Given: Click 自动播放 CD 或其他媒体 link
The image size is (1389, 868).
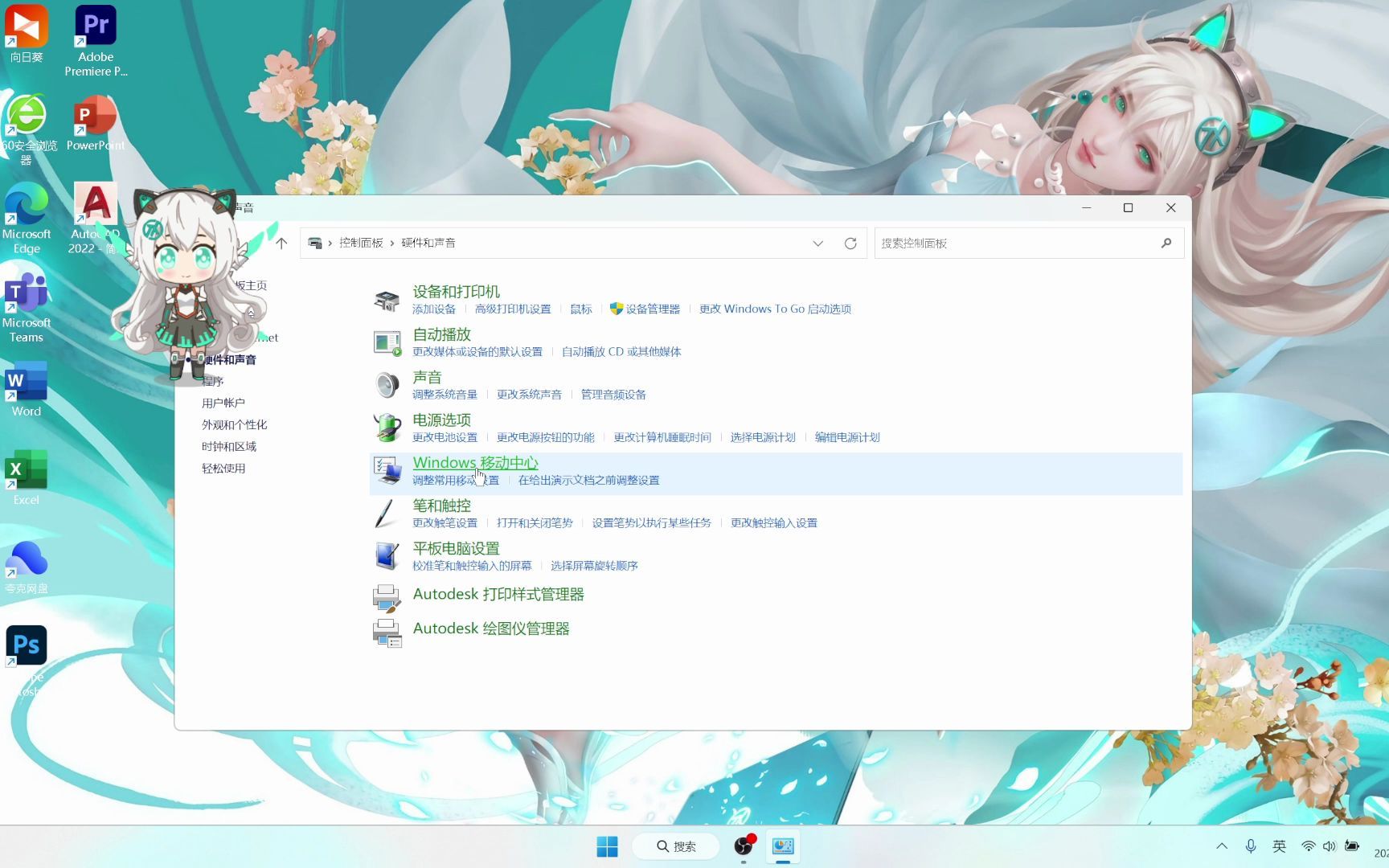Looking at the screenshot, I should point(621,352).
